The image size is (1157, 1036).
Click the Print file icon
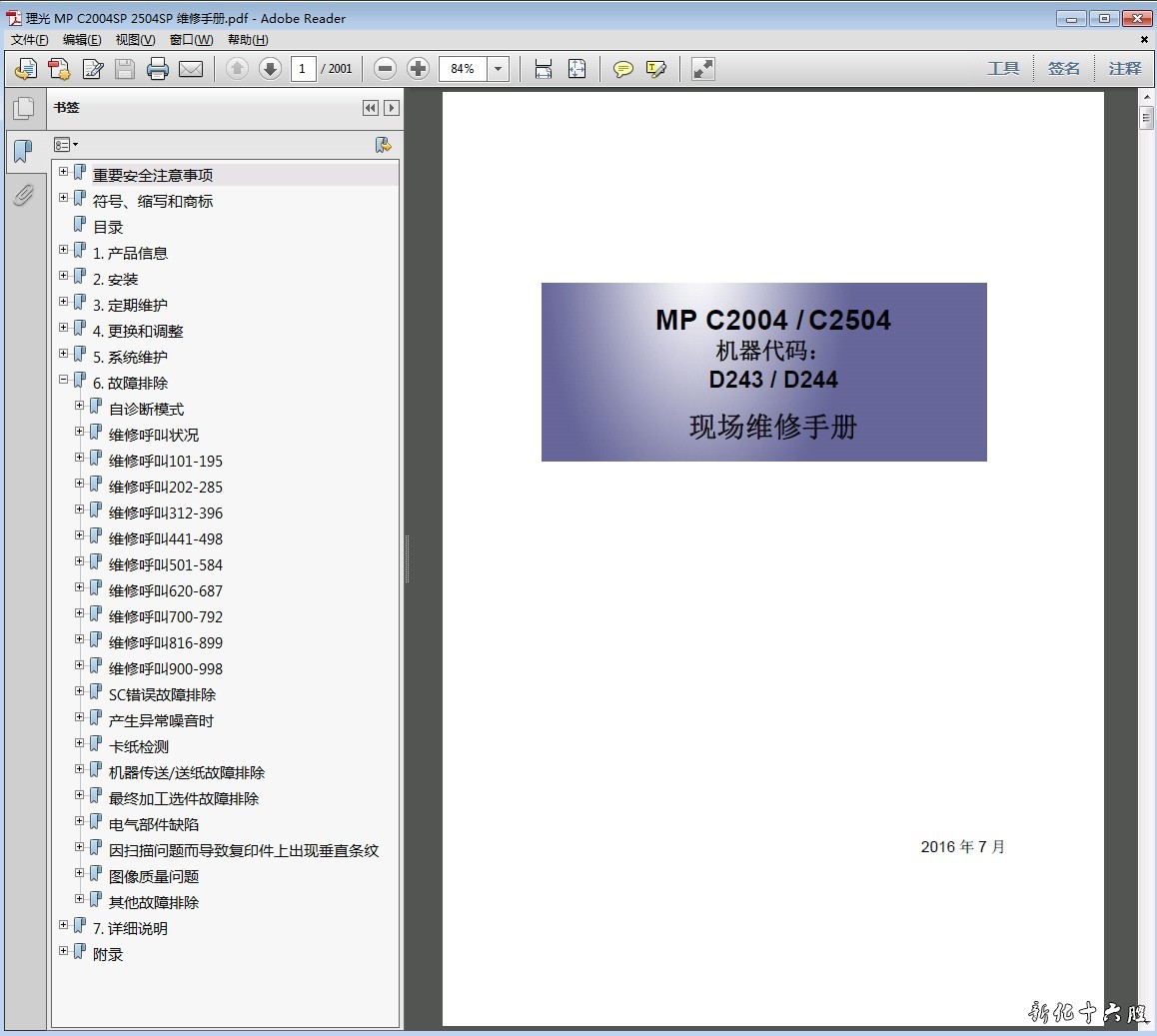pyautogui.click(x=157, y=69)
